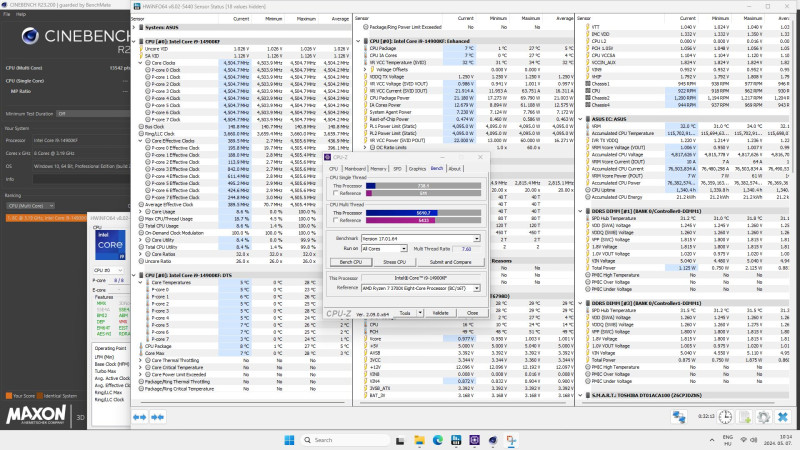The width and height of the screenshot is (800, 450).
Task: Switch to the About tab in CPU-Z
Action: click(454, 168)
